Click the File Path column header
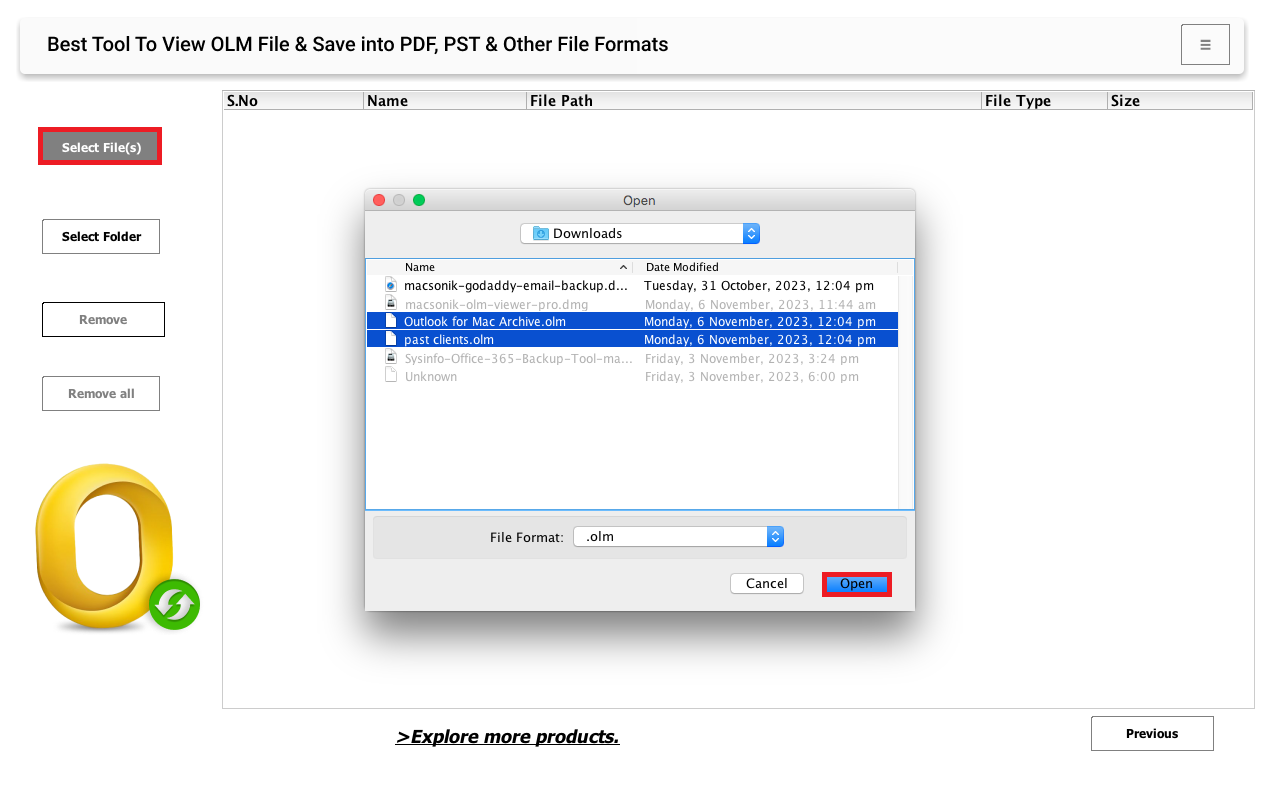This screenshot has width=1280, height=800. tap(754, 101)
